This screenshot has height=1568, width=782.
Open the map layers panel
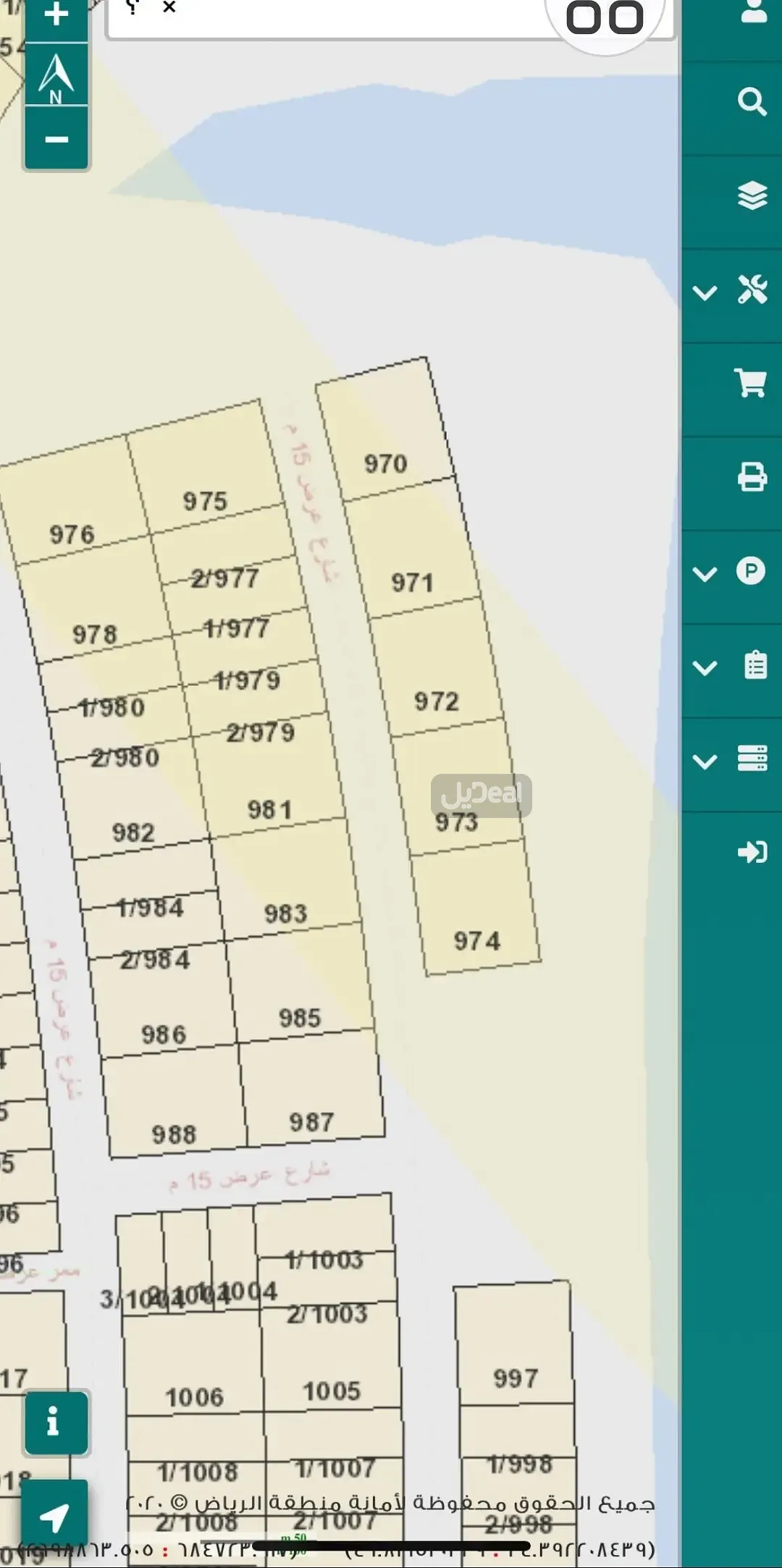(752, 195)
